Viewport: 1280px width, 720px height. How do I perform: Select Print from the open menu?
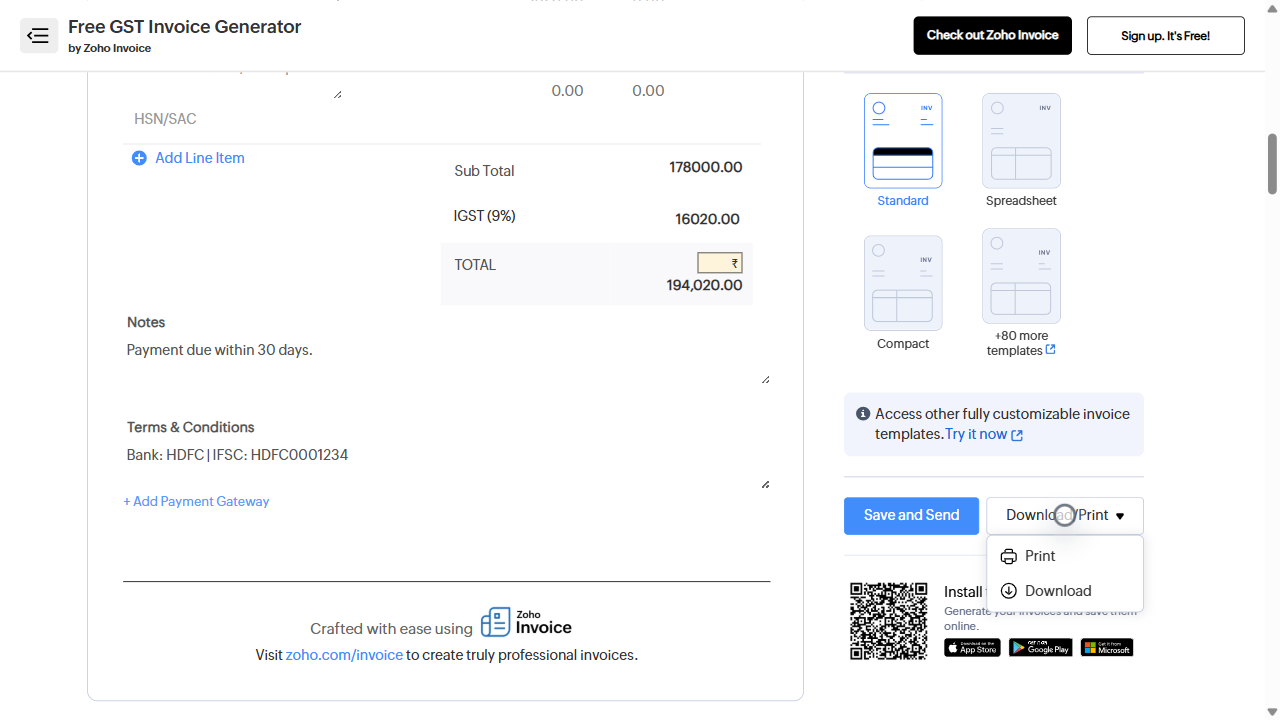[x=1039, y=556]
